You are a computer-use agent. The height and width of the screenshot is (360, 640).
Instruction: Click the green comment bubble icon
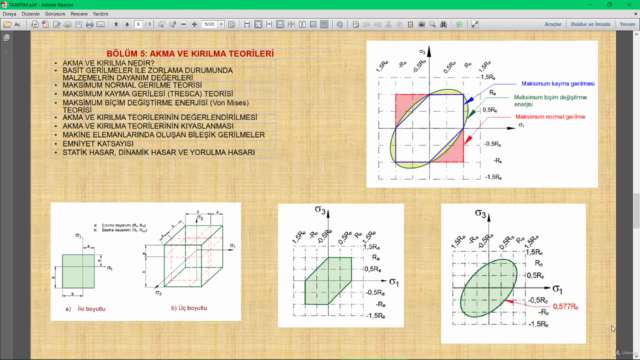(x=459, y=24)
